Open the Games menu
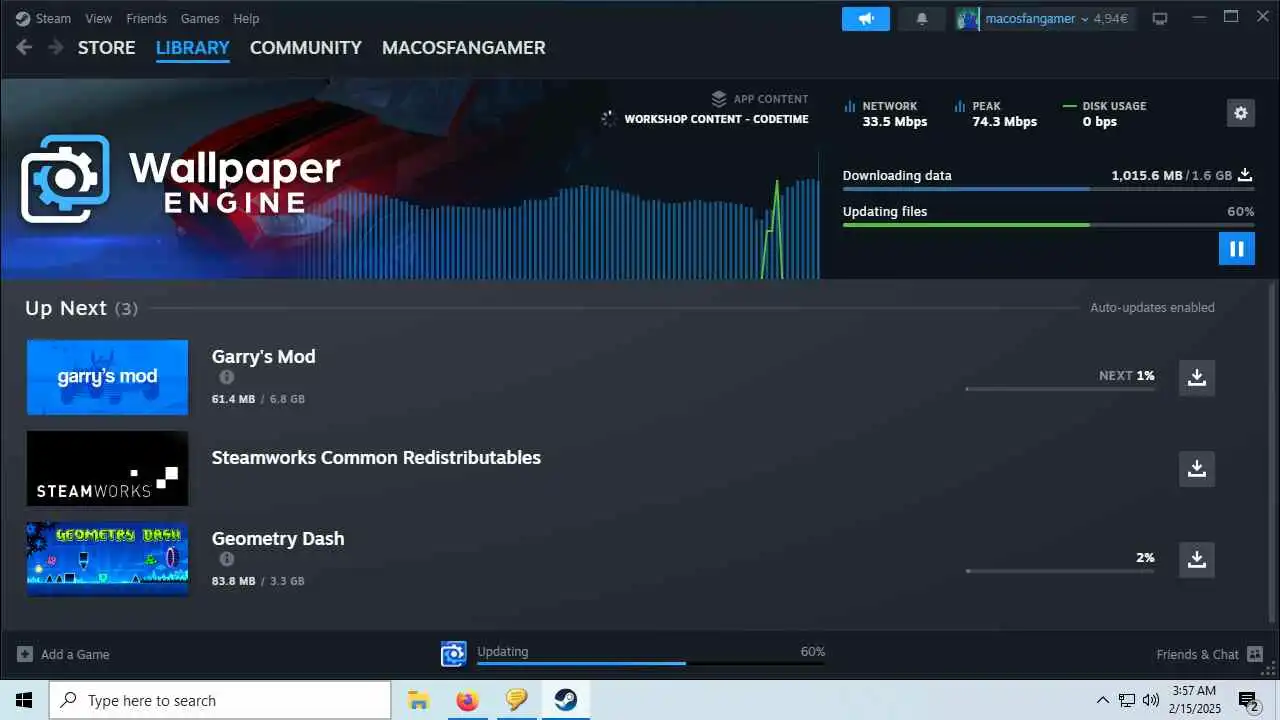 (200, 18)
